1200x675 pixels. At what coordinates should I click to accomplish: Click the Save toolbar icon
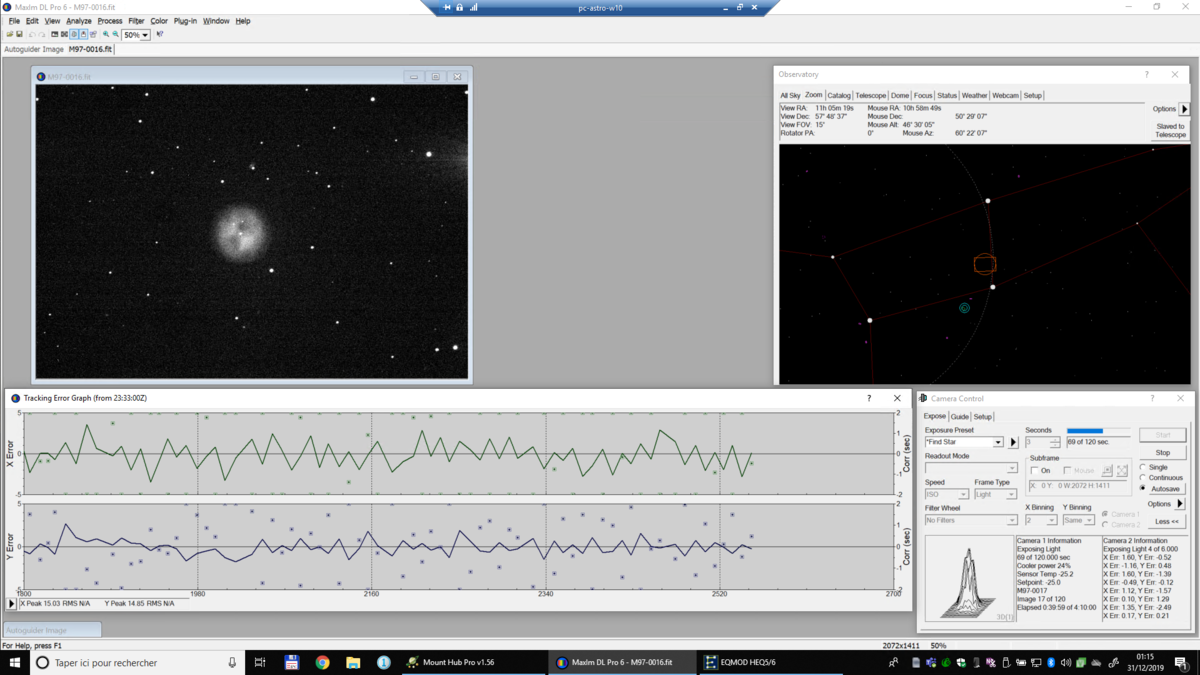point(19,34)
